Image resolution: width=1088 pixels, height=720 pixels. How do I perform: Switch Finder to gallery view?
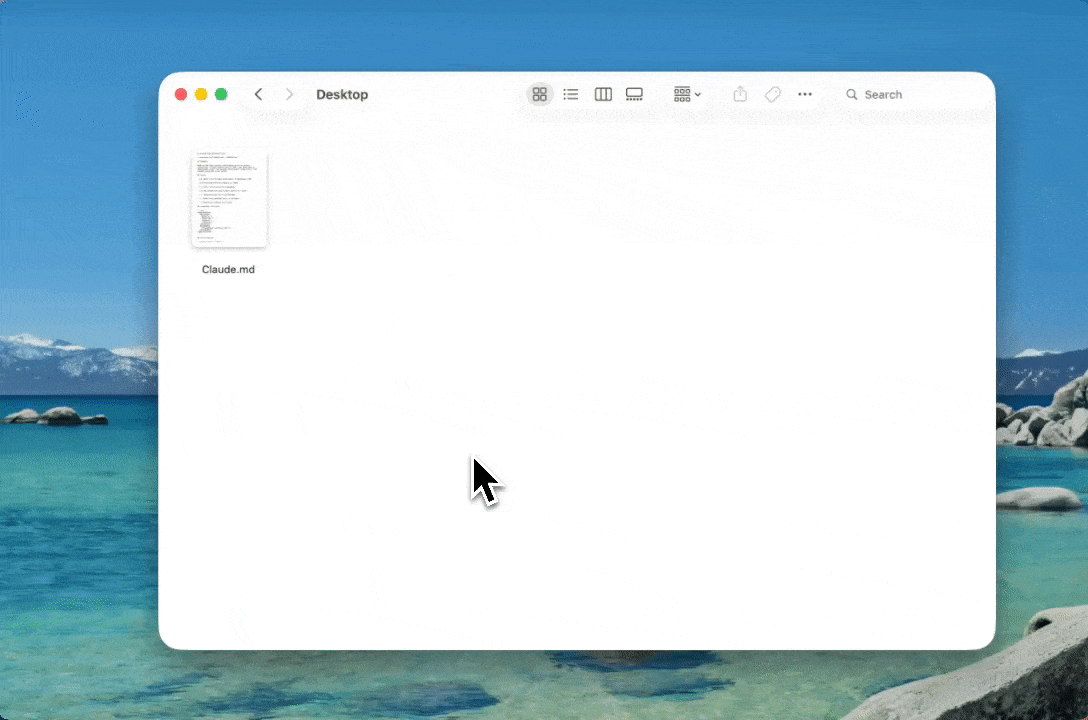(634, 94)
